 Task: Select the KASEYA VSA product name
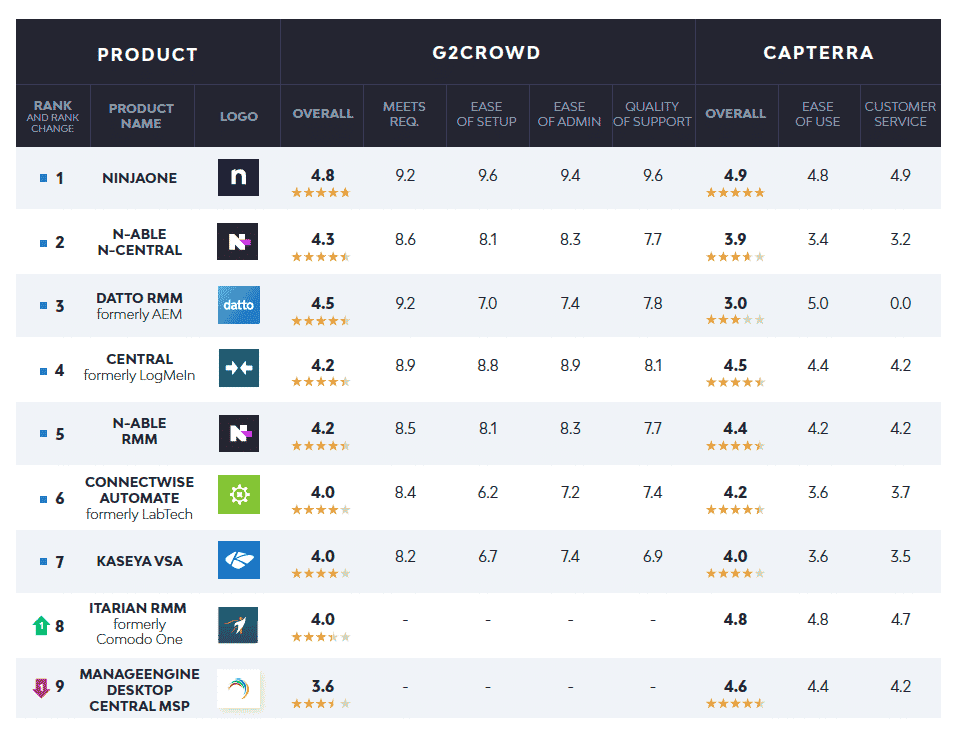[x=140, y=561]
